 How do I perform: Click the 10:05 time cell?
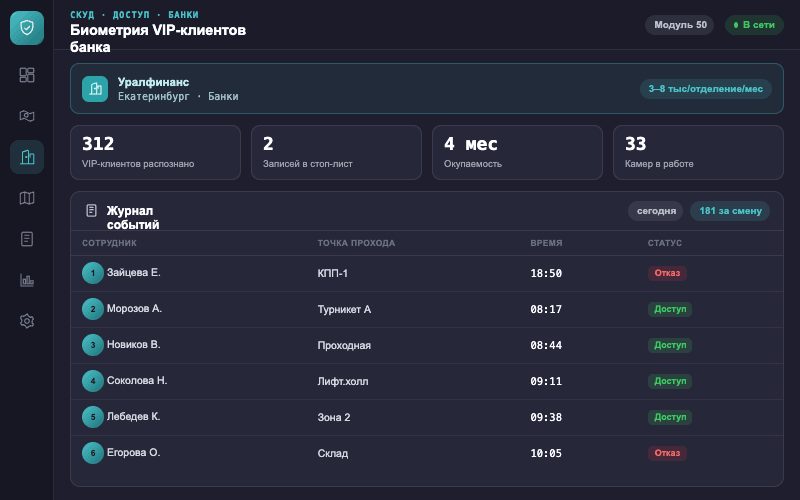coord(546,454)
